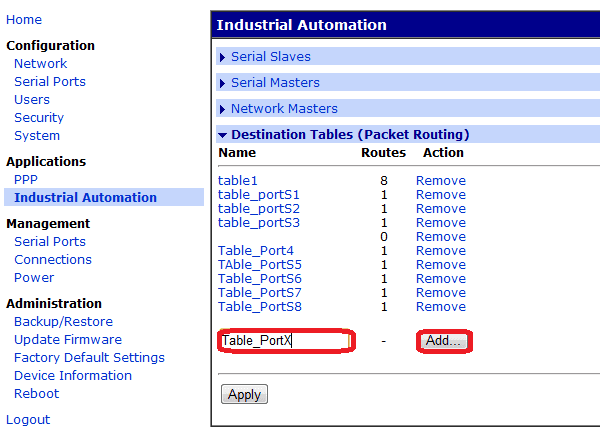Open the table1 destination table
The image size is (600, 439).
[238, 181]
